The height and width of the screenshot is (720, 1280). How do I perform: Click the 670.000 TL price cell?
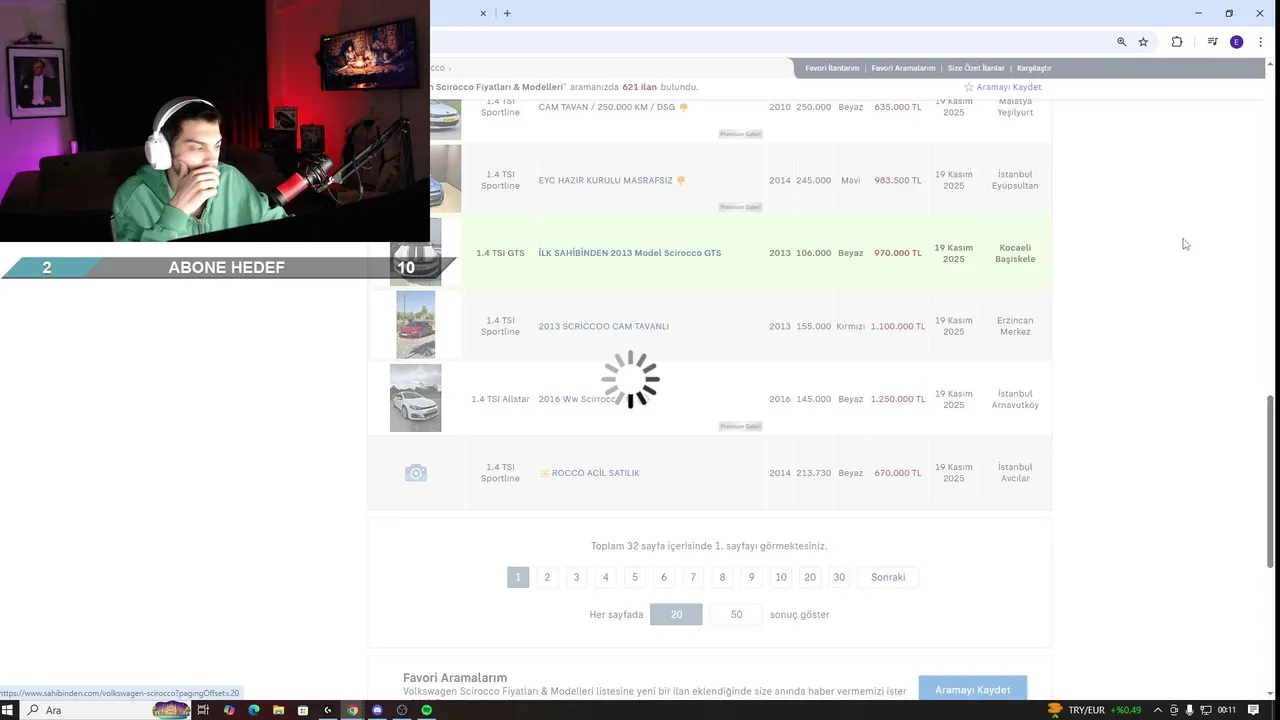click(898, 473)
